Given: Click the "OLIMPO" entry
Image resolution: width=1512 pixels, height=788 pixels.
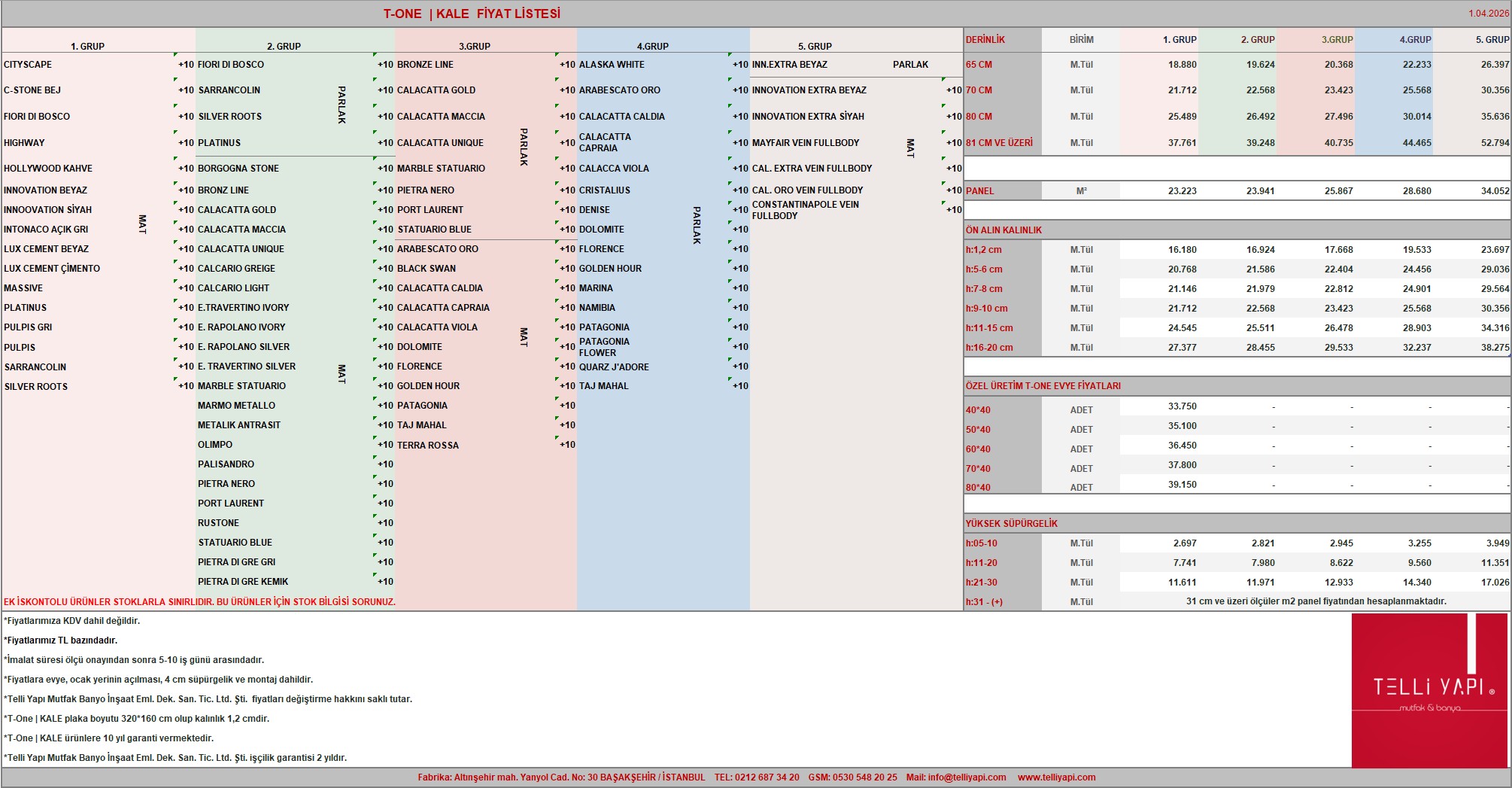Looking at the screenshot, I should coord(215,445).
